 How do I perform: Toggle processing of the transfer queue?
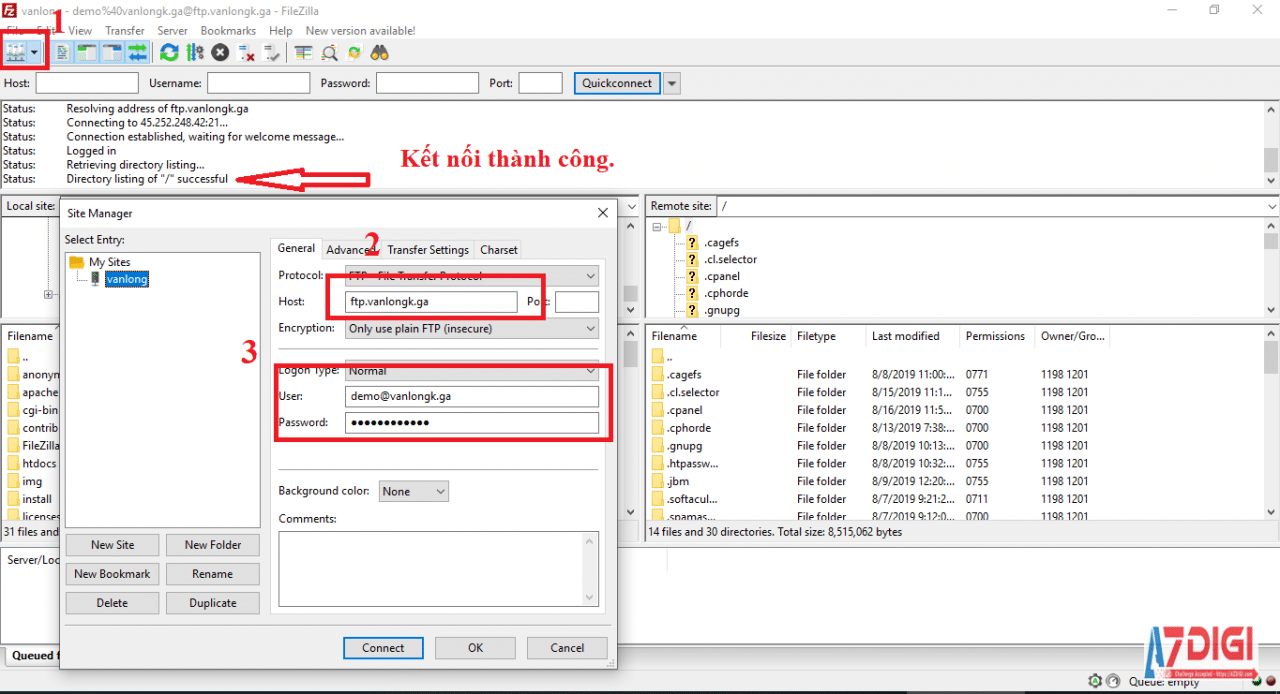point(195,52)
